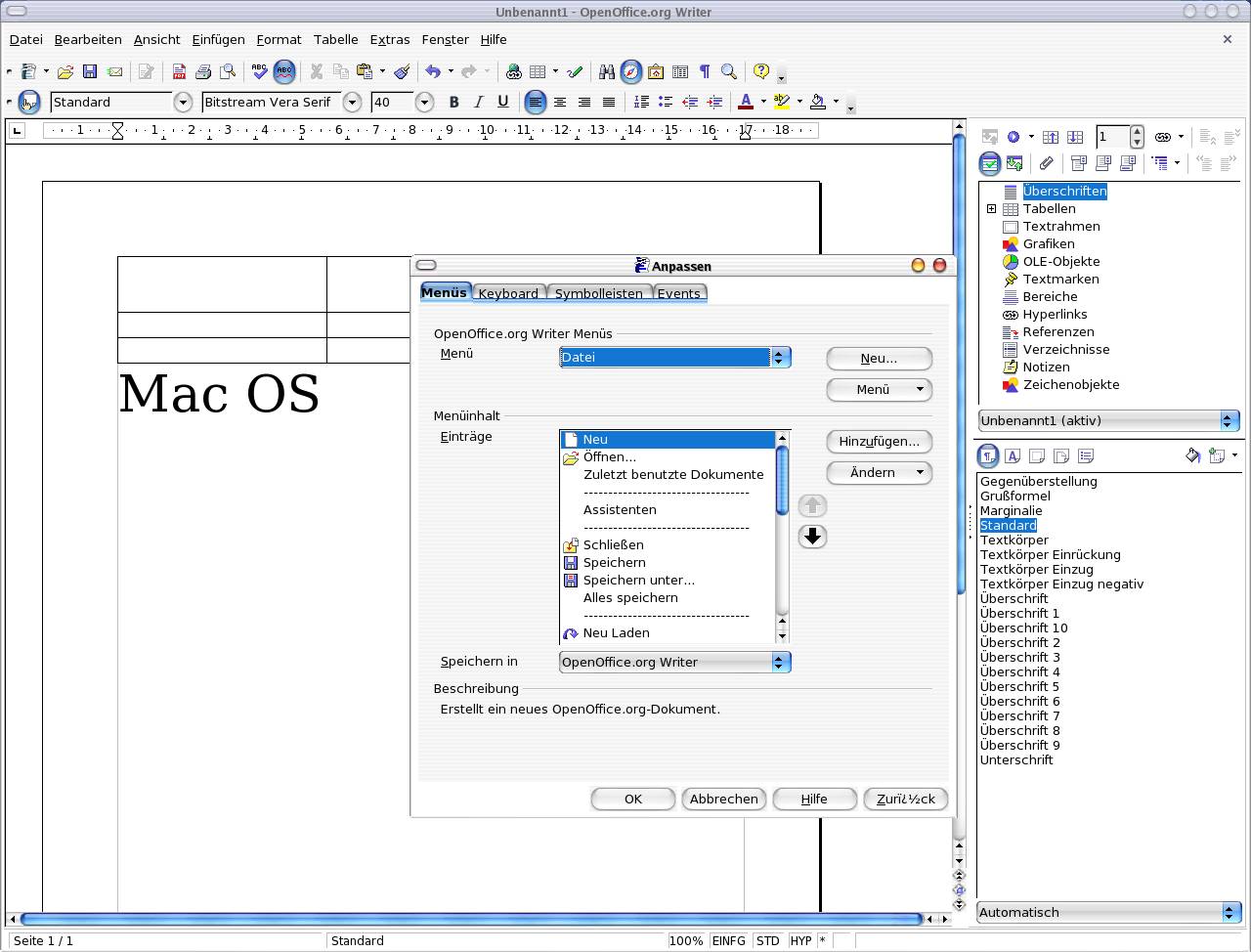Click Navigator set reminder paperclip icon
Image resolution: width=1251 pixels, height=952 pixels.
point(1046,163)
